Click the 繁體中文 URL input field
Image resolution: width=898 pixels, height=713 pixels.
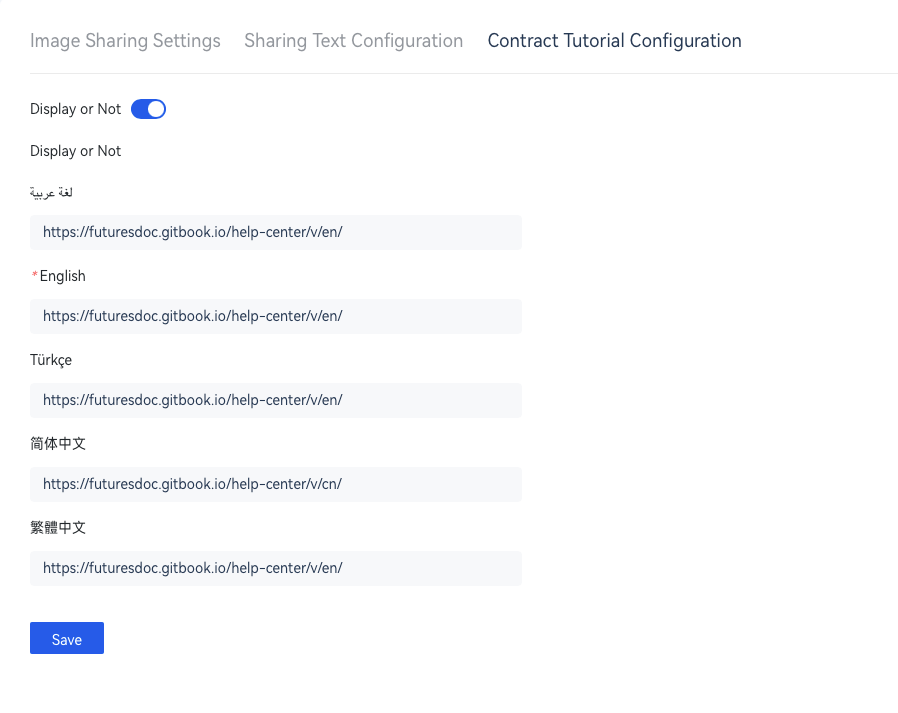tap(275, 568)
